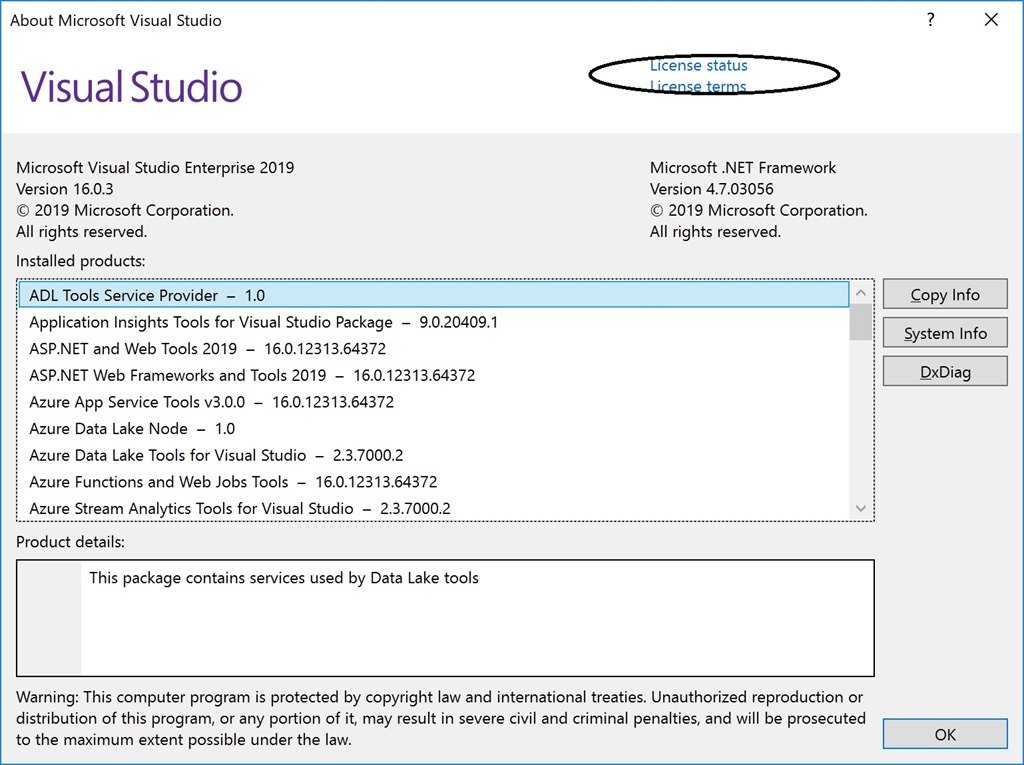
Task: Select Azure Functions and Web Jobs Tools
Action: (434, 481)
